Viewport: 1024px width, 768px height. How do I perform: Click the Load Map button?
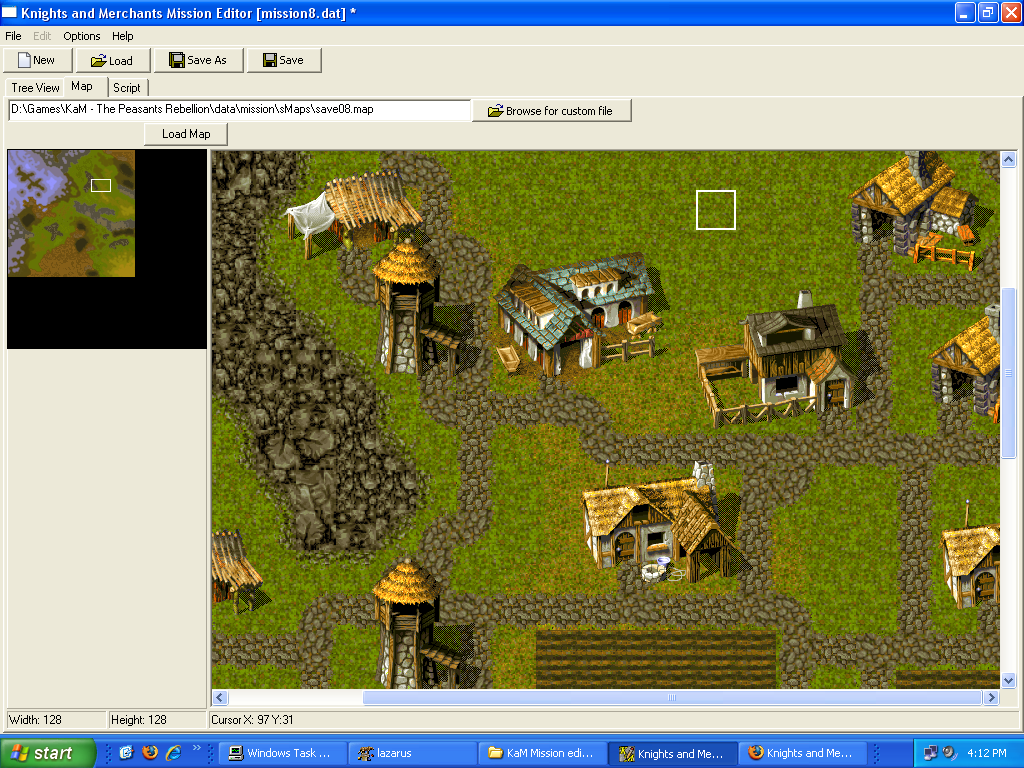tap(186, 134)
